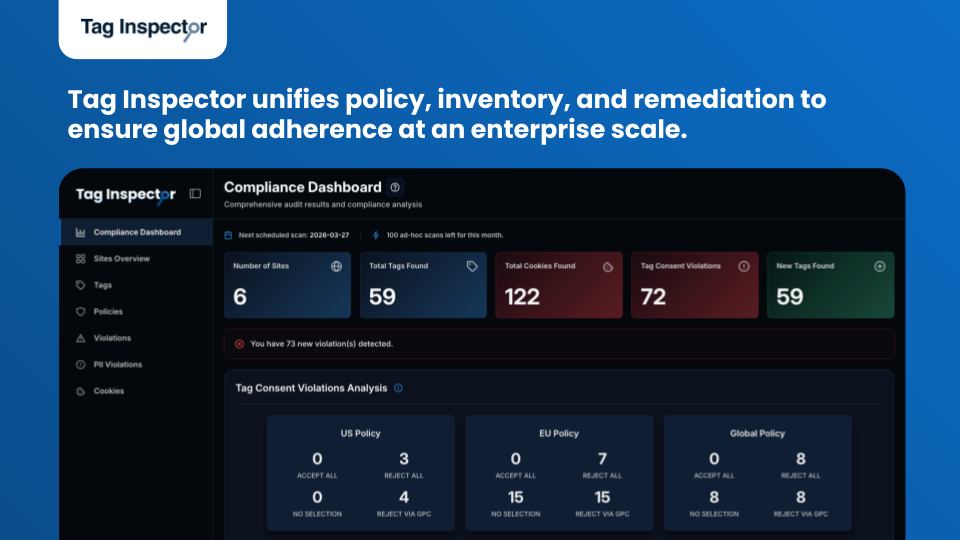Open the Violations page
The width and height of the screenshot is (960, 540).
[x=136, y=338]
